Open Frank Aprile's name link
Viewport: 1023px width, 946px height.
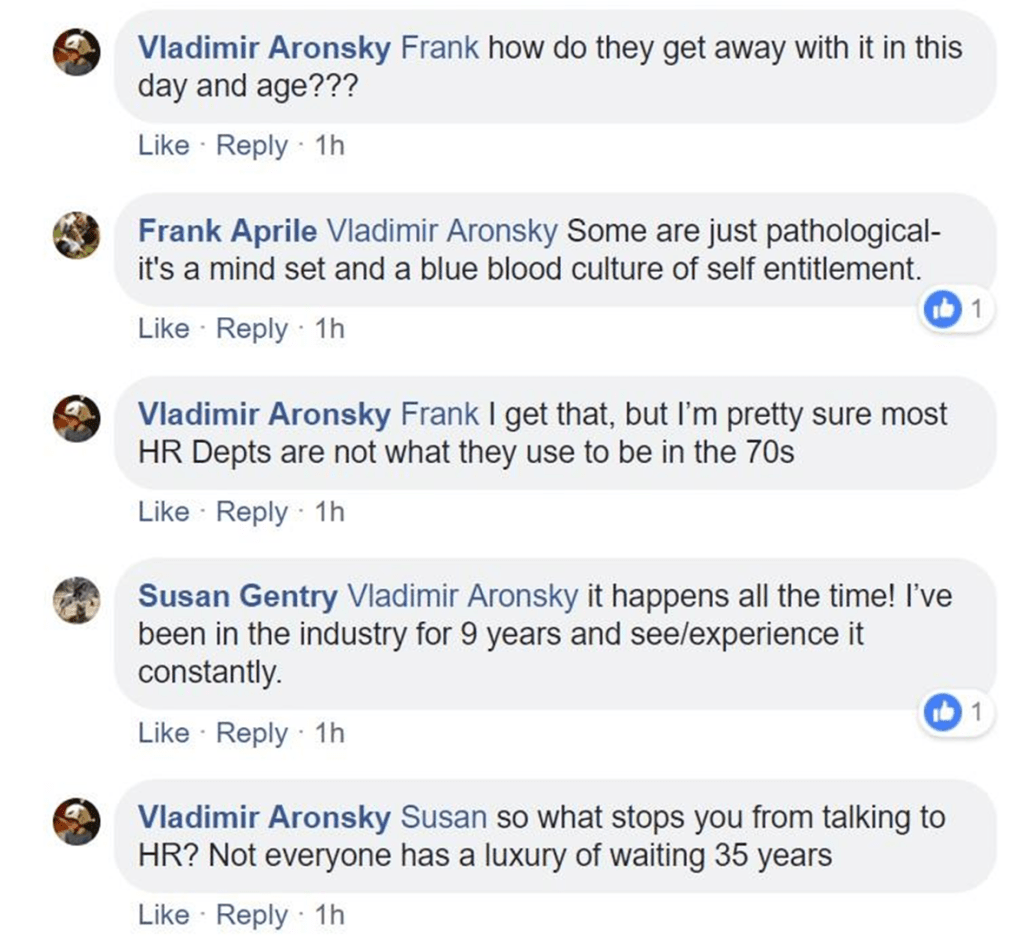coord(227,231)
